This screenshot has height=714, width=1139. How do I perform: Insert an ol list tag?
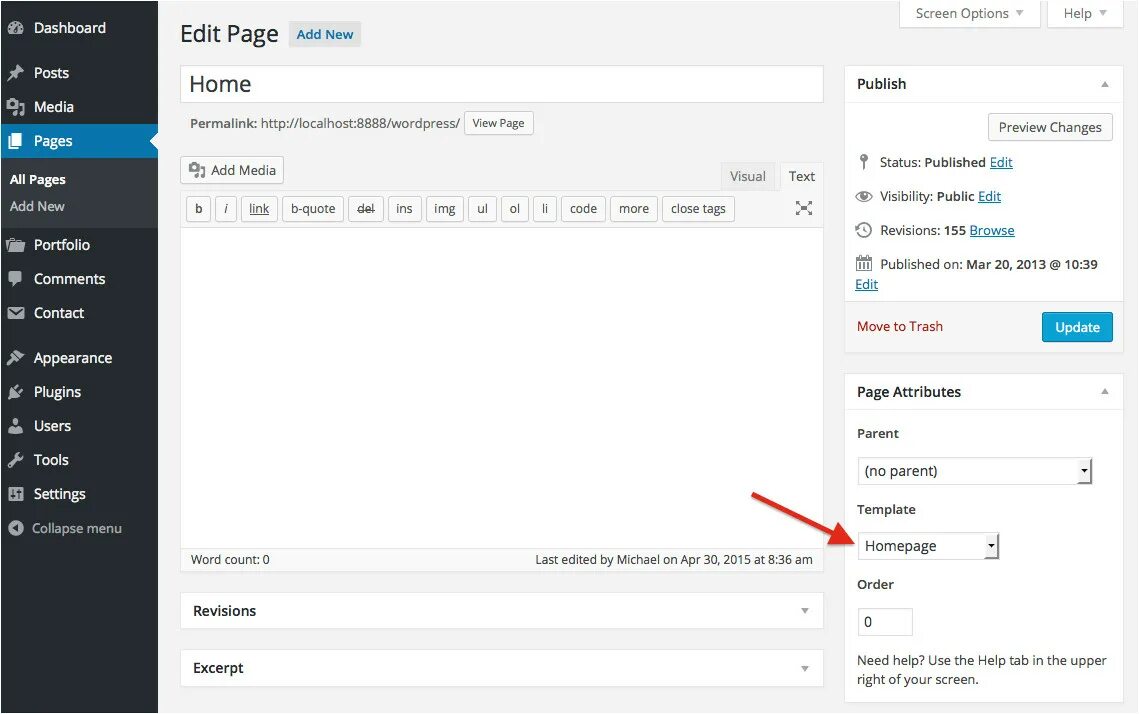515,209
